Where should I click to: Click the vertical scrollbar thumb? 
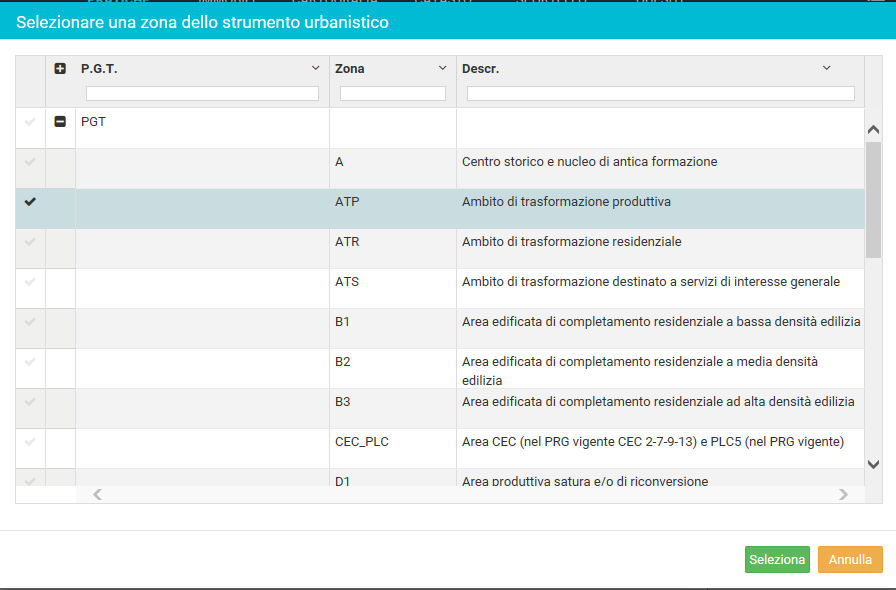coord(873,200)
